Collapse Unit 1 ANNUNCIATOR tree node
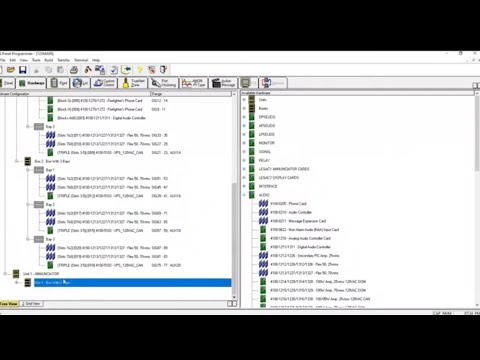The image size is (480, 360). click(x=5, y=274)
